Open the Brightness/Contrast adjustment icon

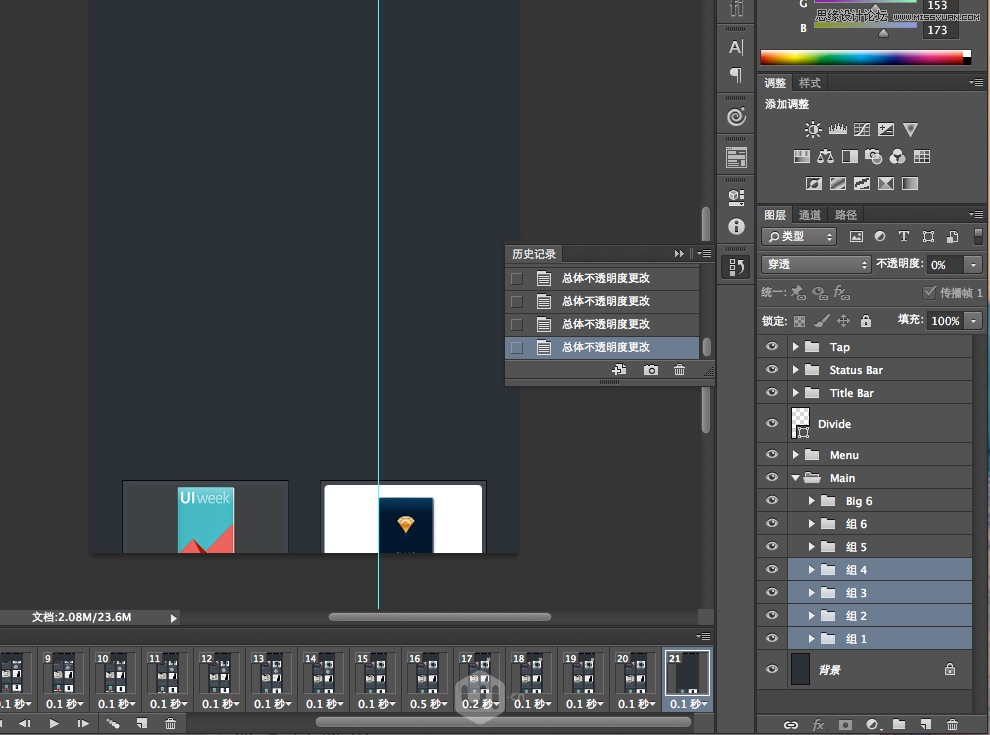pos(813,129)
